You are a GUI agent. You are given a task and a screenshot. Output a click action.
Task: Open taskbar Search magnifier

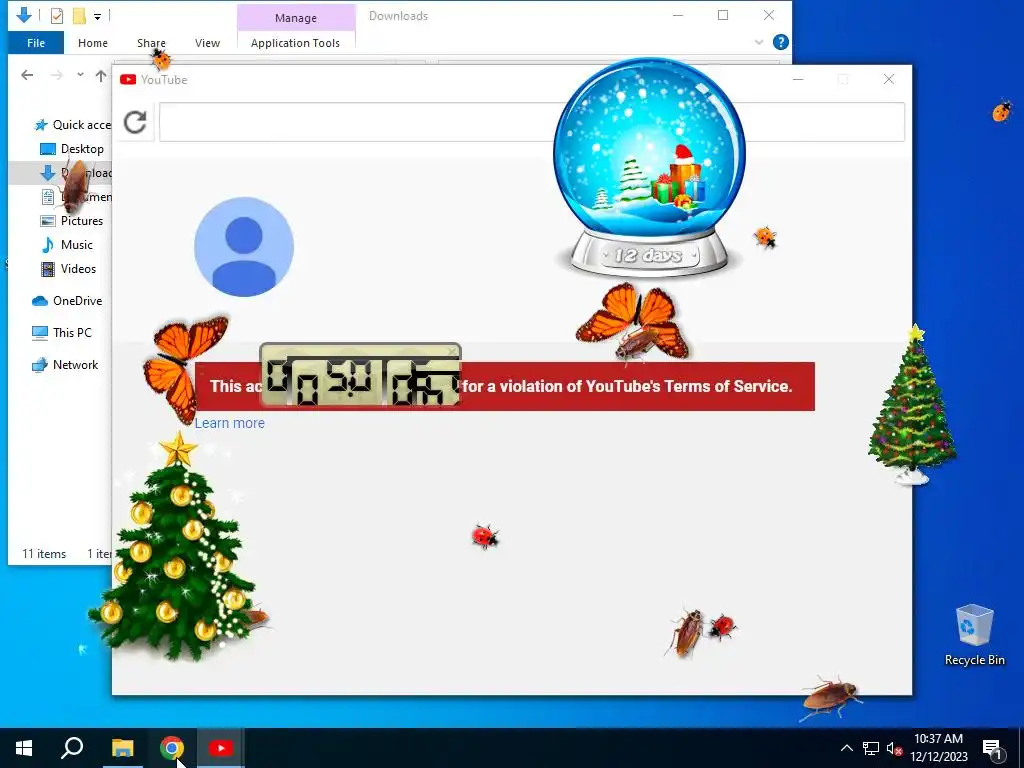(x=72, y=748)
